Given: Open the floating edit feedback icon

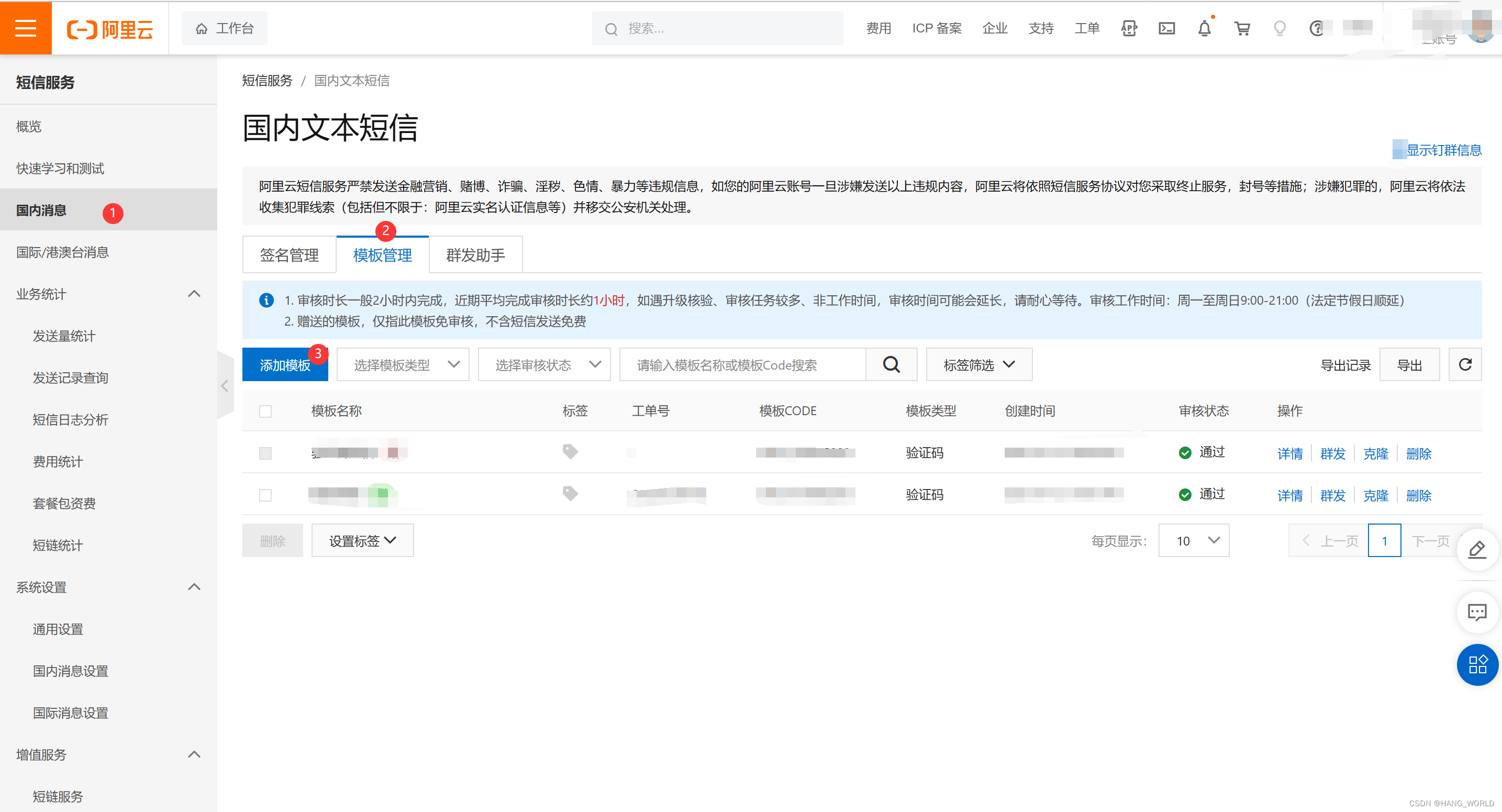Looking at the screenshot, I should 1477,550.
